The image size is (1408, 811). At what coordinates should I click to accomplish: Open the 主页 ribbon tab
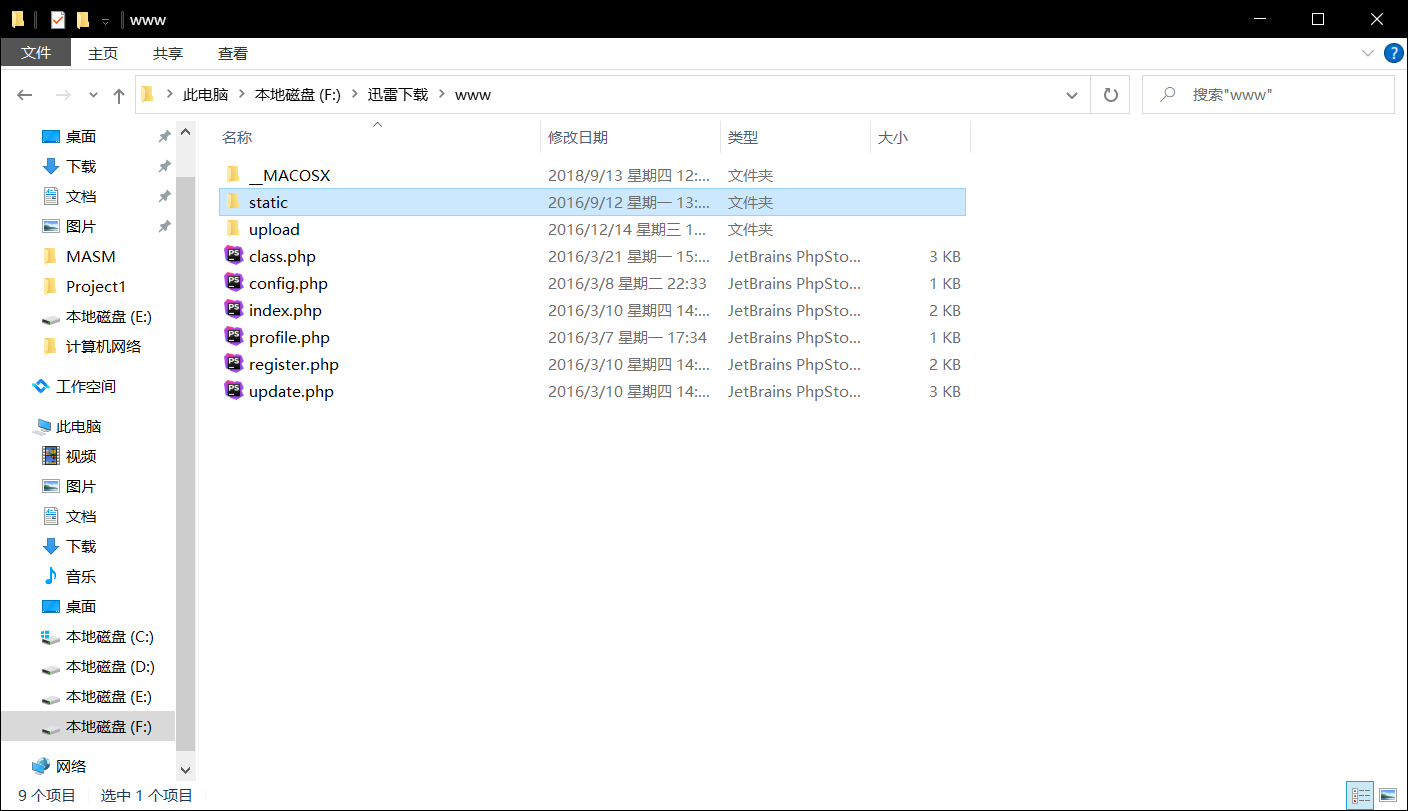[103, 53]
